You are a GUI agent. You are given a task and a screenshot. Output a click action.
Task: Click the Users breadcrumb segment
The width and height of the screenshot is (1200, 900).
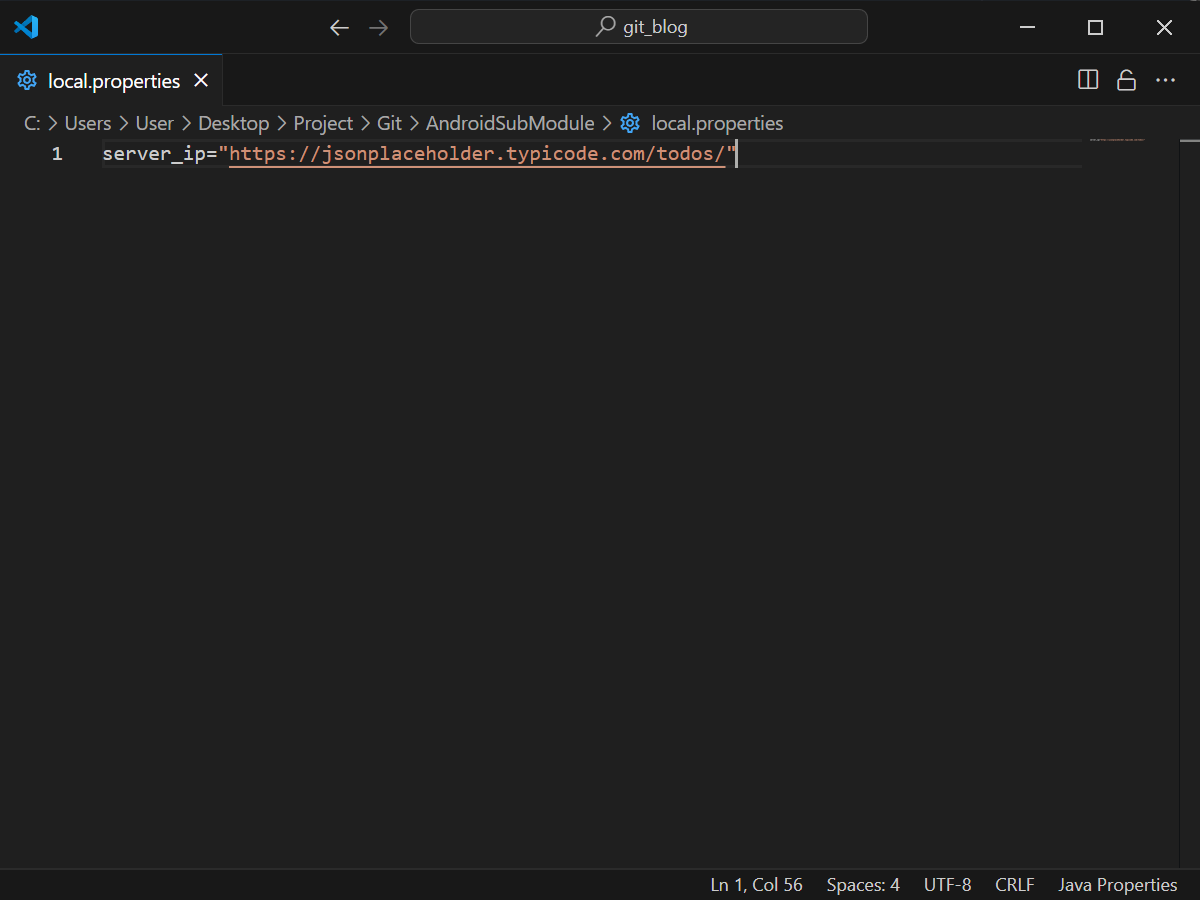coord(88,123)
